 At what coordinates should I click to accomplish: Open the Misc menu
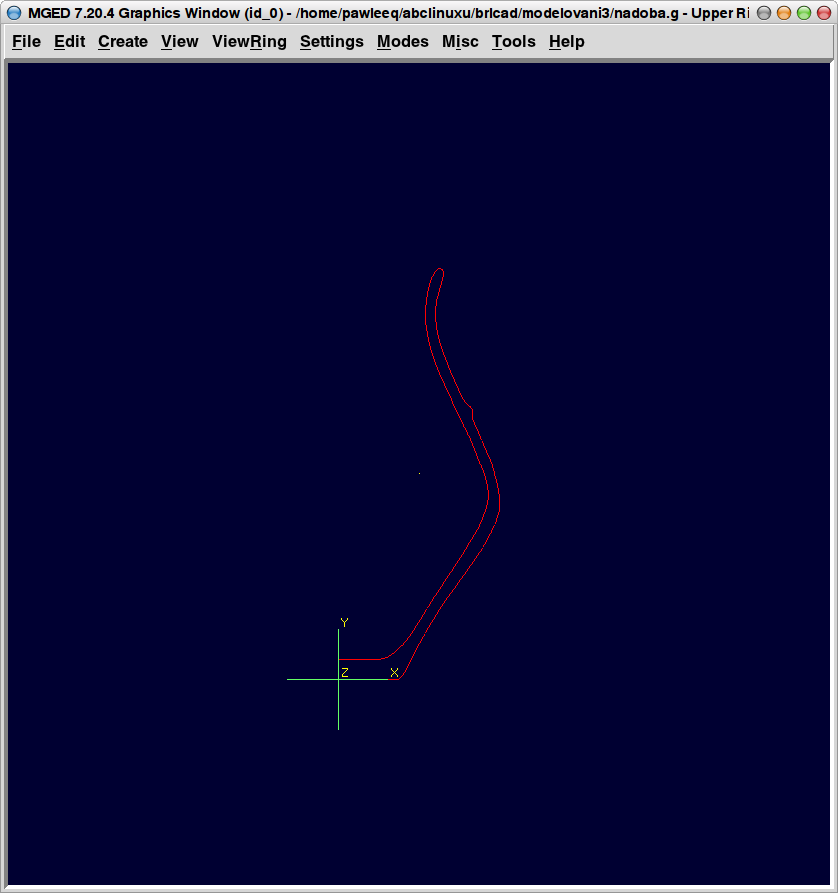coord(460,42)
